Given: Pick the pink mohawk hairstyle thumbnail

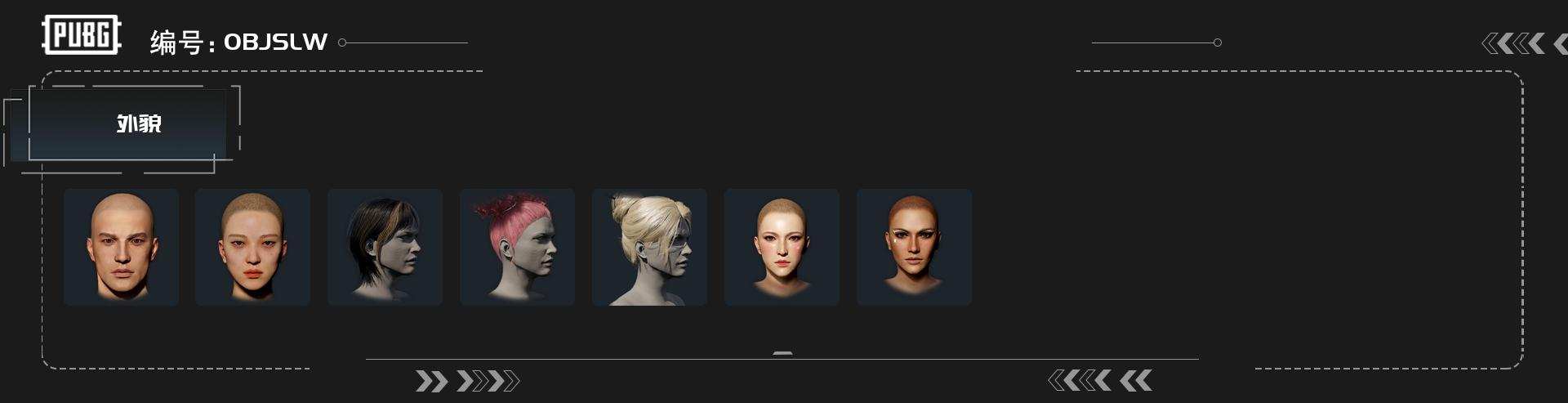Looking at the screenshot, I should point(517,248).
